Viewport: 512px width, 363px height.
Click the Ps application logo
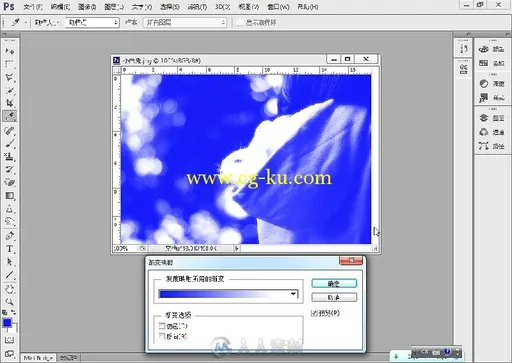(x=9, y=6)
